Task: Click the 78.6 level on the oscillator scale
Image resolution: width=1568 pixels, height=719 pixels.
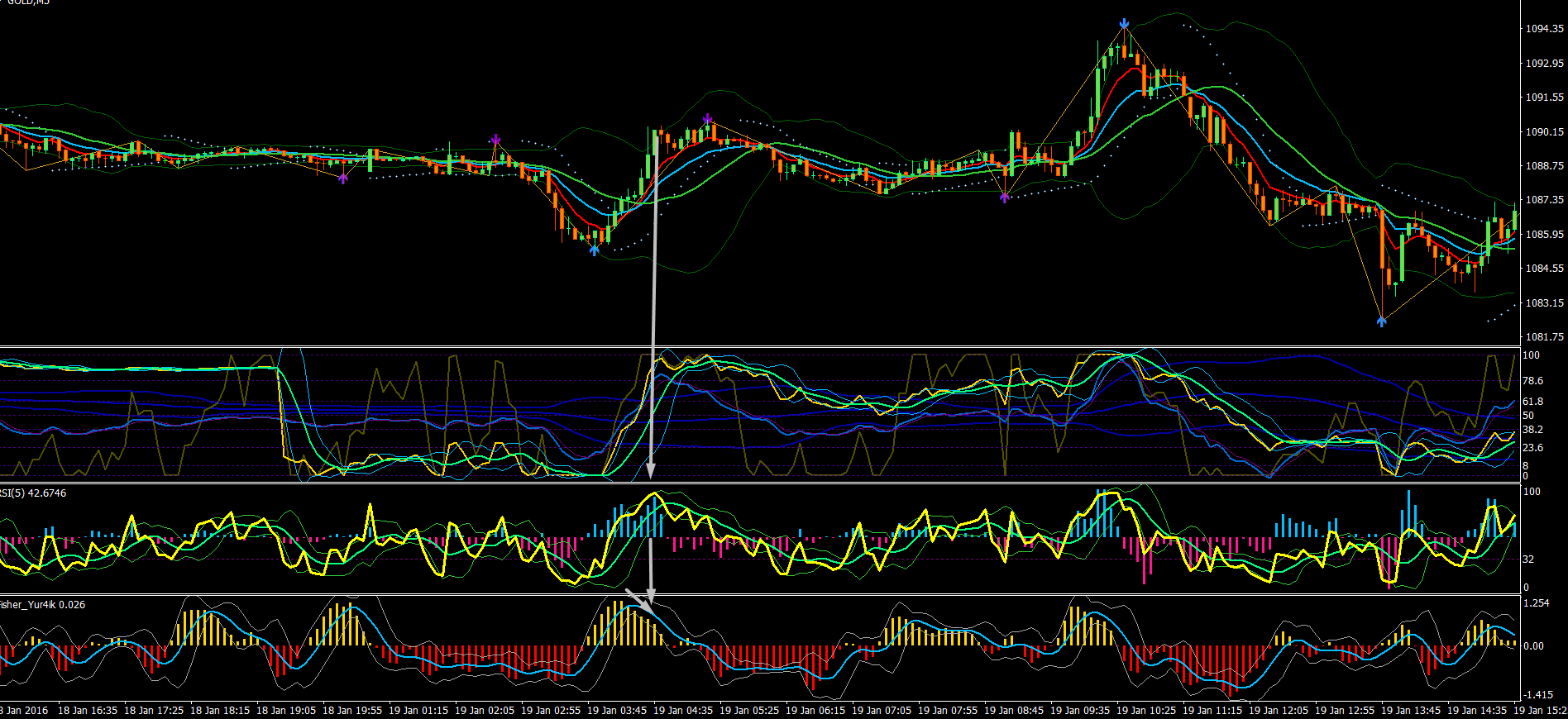Action: coord(1532,381)
